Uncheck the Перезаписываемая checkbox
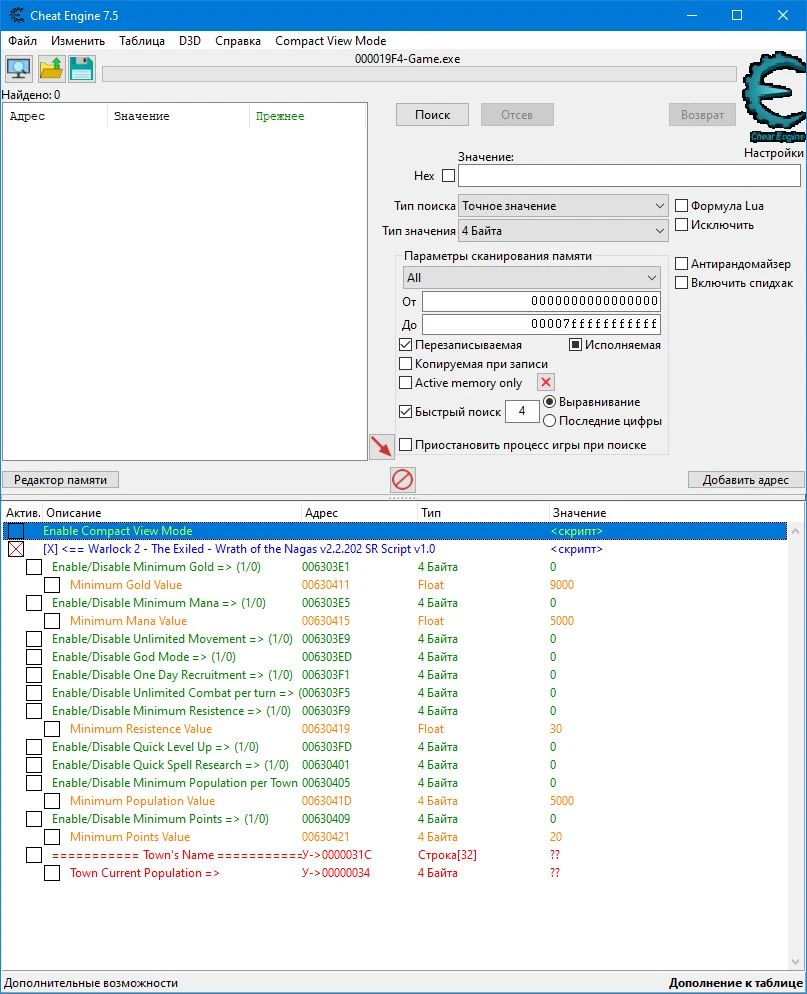 [406, 345]
